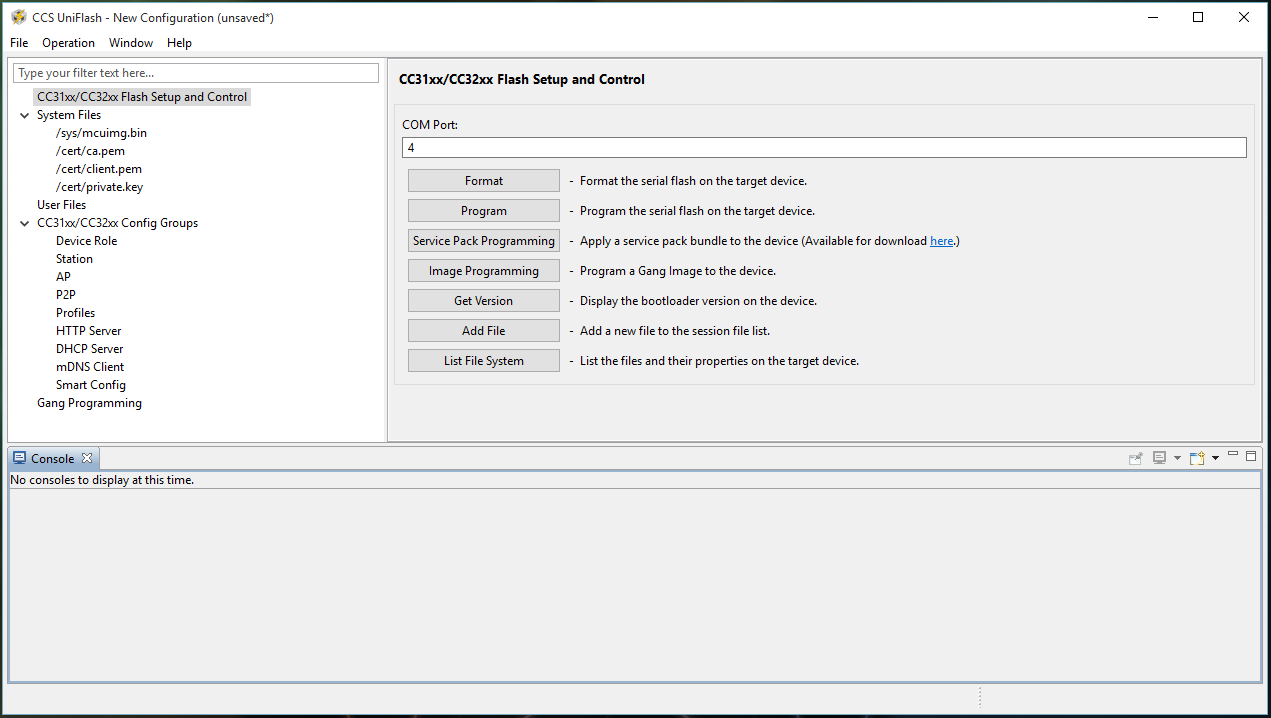The image size is (1271, 718).
Task: Collapse the CC31xx/CC32xx Config Groups node
Action: pos(23,222)
